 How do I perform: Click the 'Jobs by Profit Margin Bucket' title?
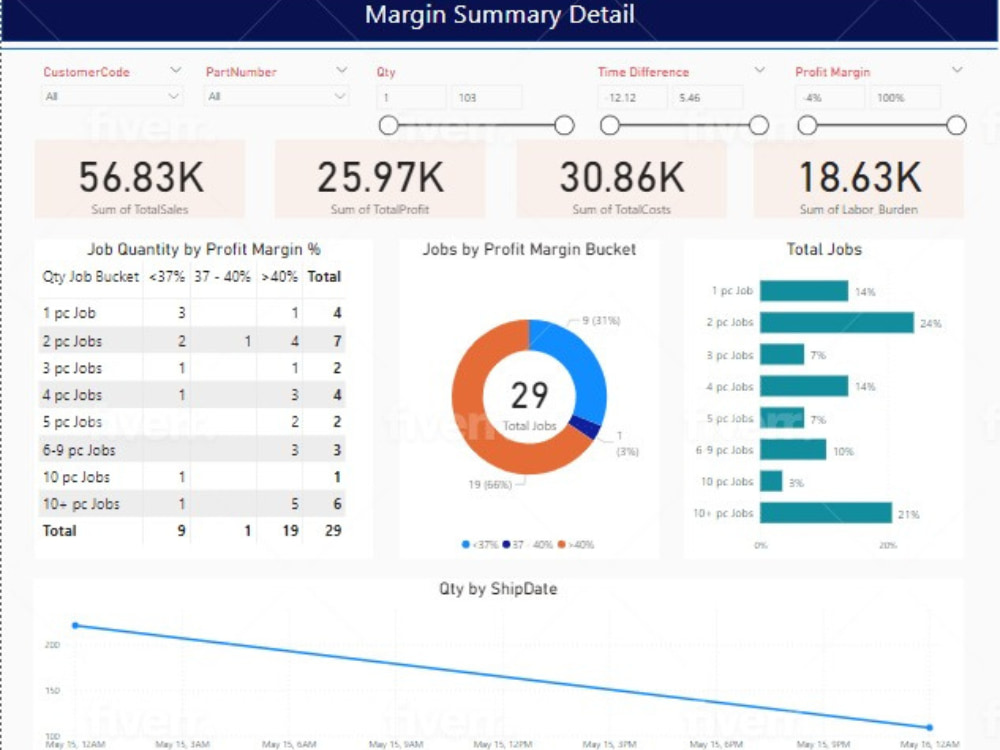click(x=529, y=249)
